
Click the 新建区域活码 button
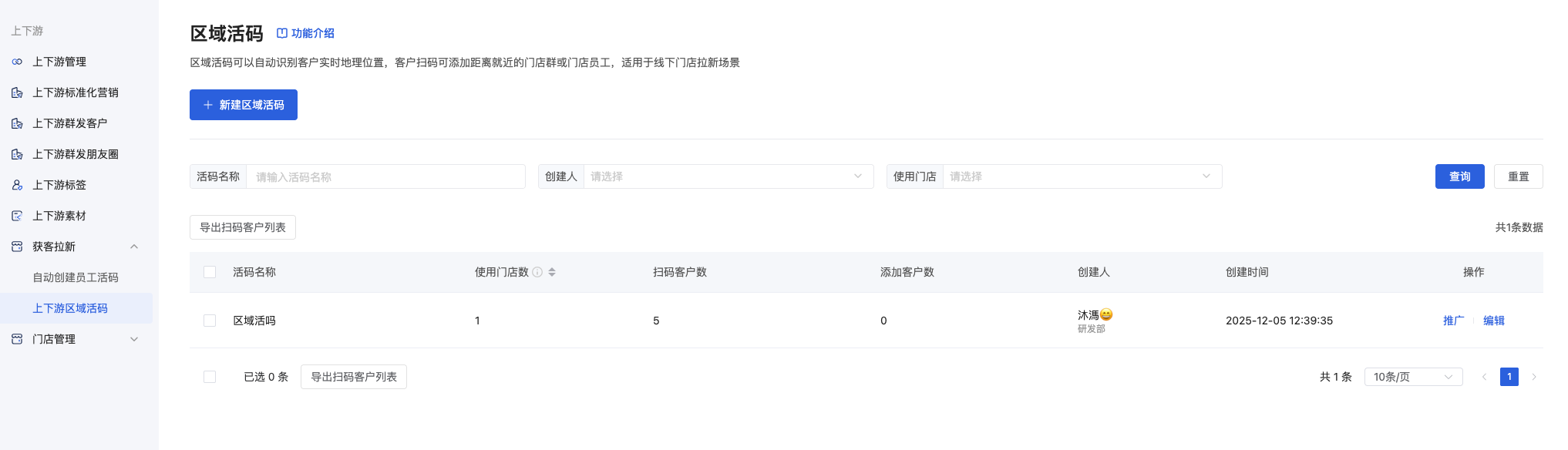(244, 105)
